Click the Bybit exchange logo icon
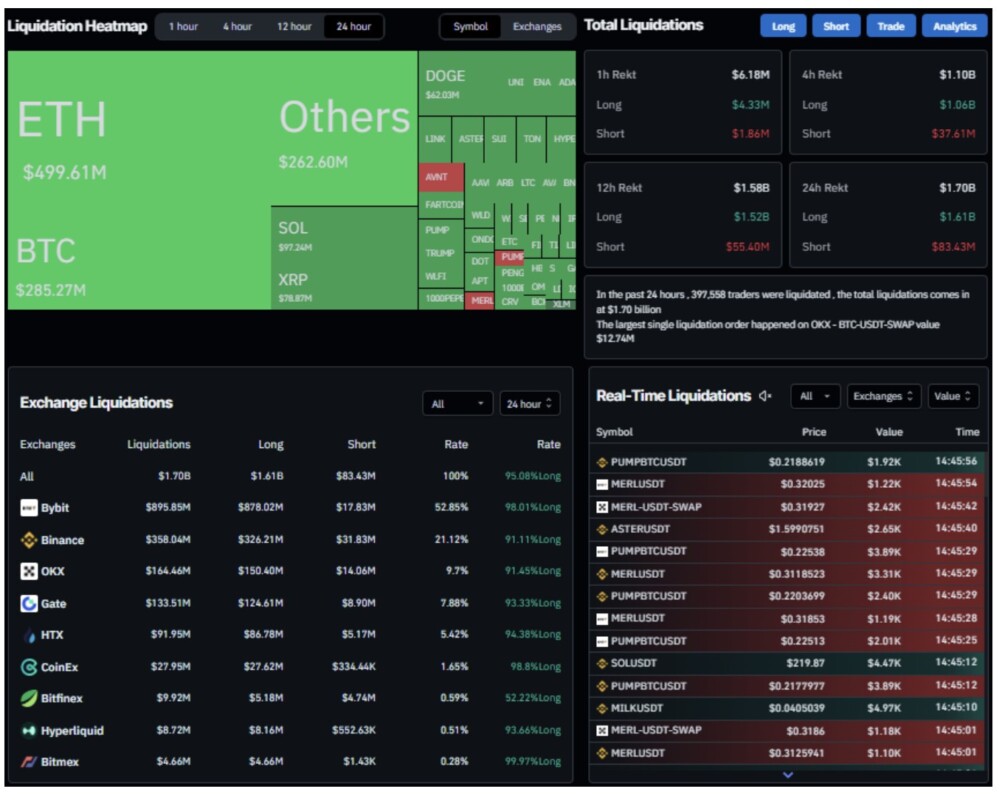The height and width of the screenshot is (800, 1002). pos(29,508)
